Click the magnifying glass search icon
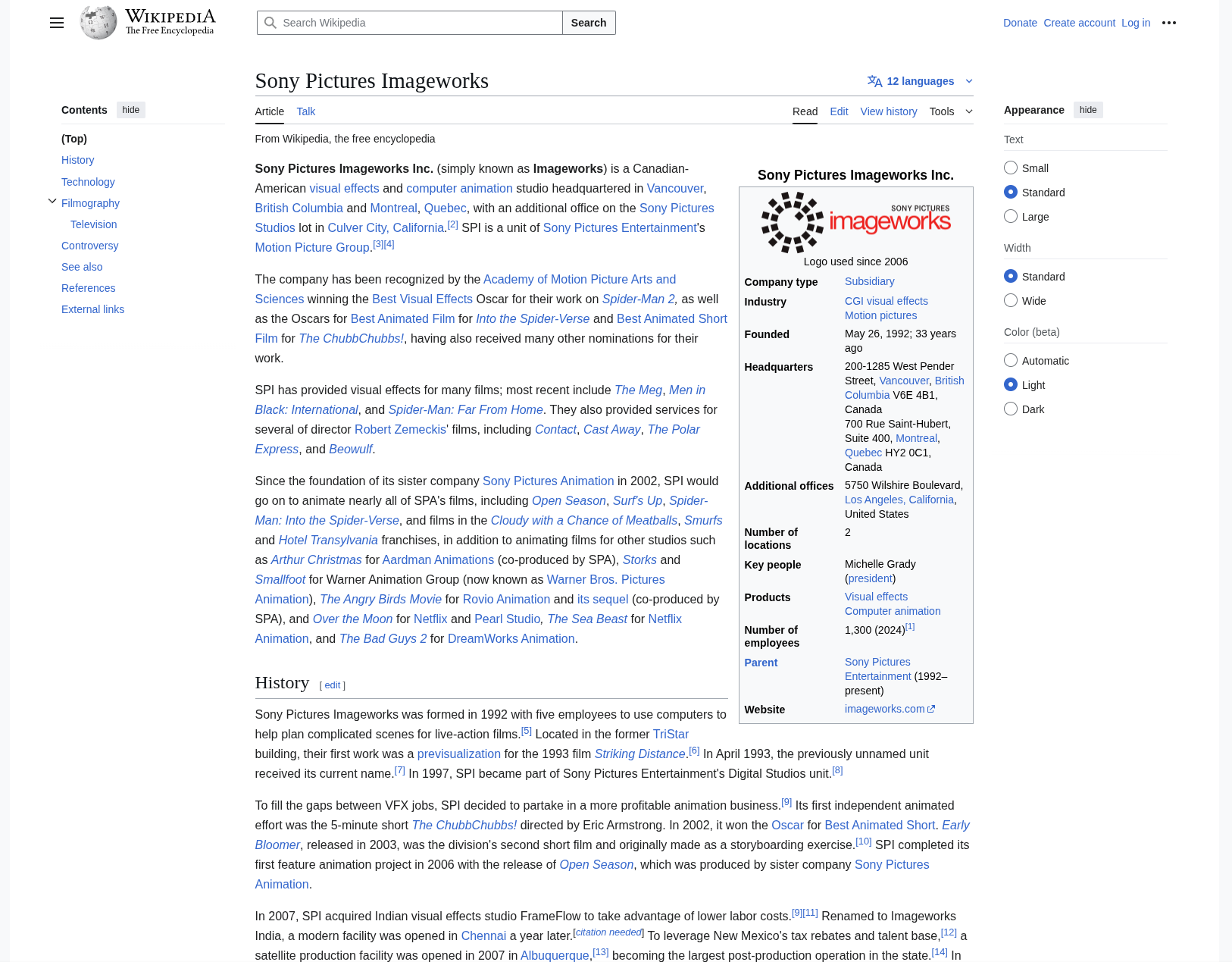1232x962 pixels. [x=270, y=23]
